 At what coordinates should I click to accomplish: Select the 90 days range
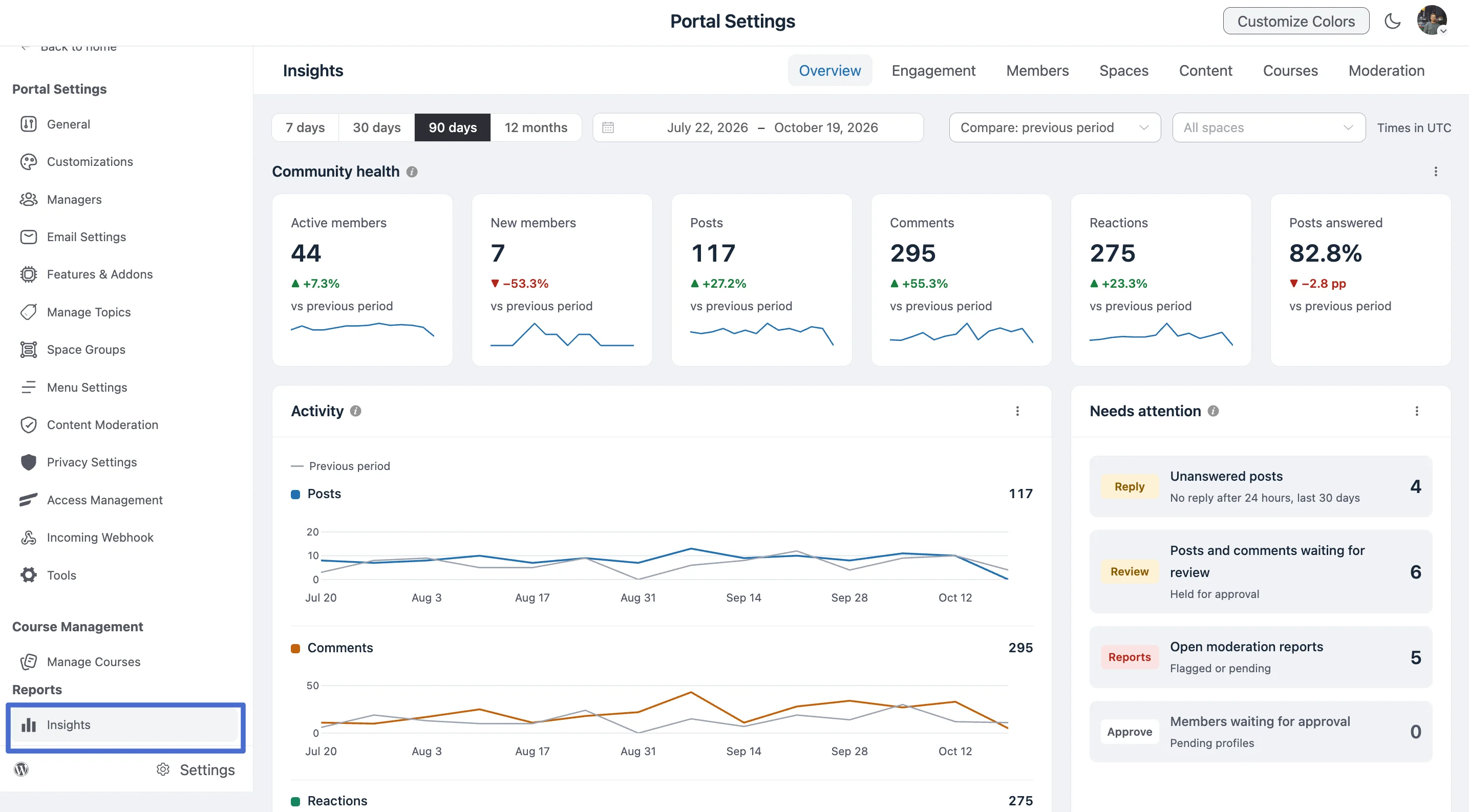(x=452, y=127)
